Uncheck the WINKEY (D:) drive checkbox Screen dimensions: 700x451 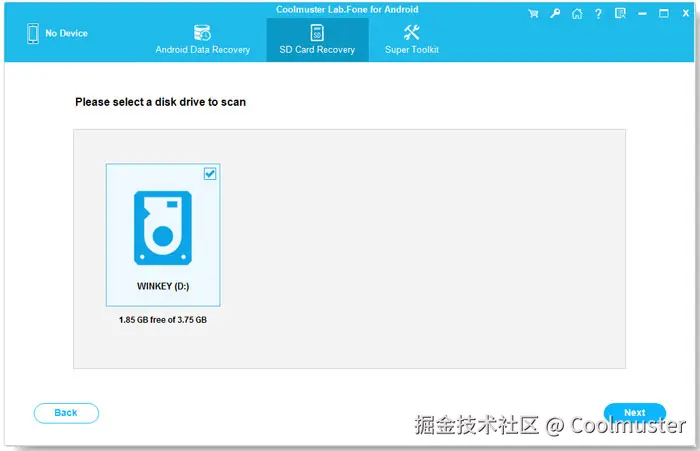[x=210, y=173]
